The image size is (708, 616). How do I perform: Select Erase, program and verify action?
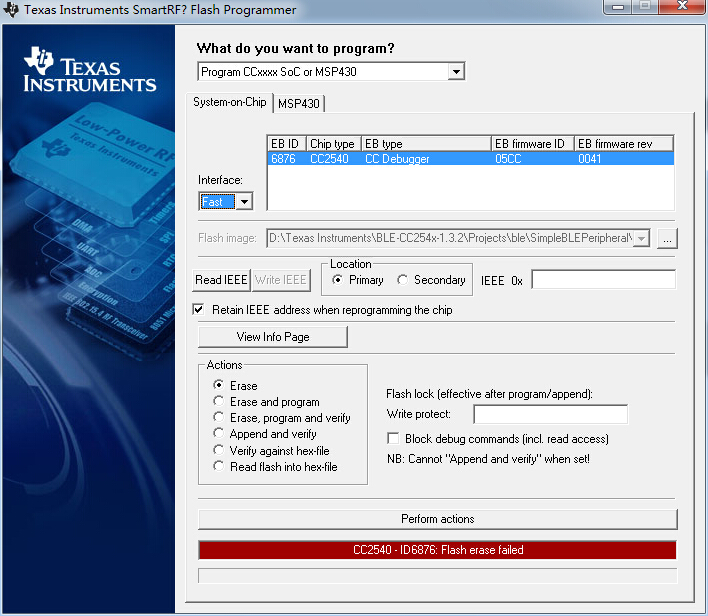[219, 417]
